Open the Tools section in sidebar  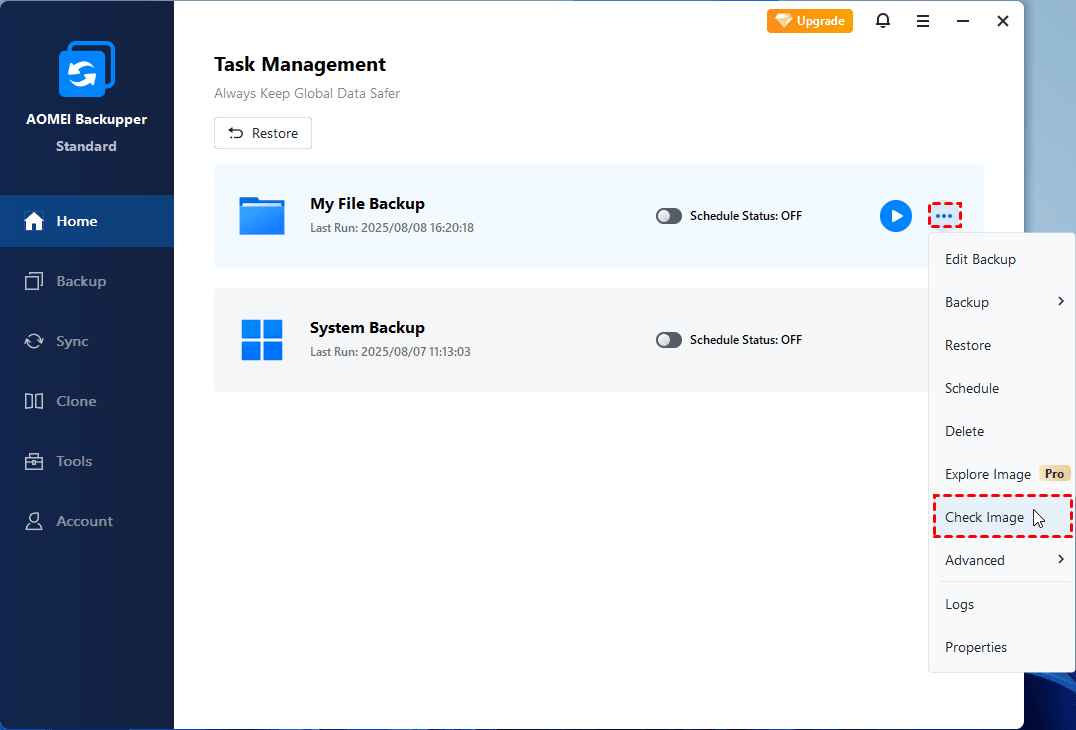coord(75,461)
